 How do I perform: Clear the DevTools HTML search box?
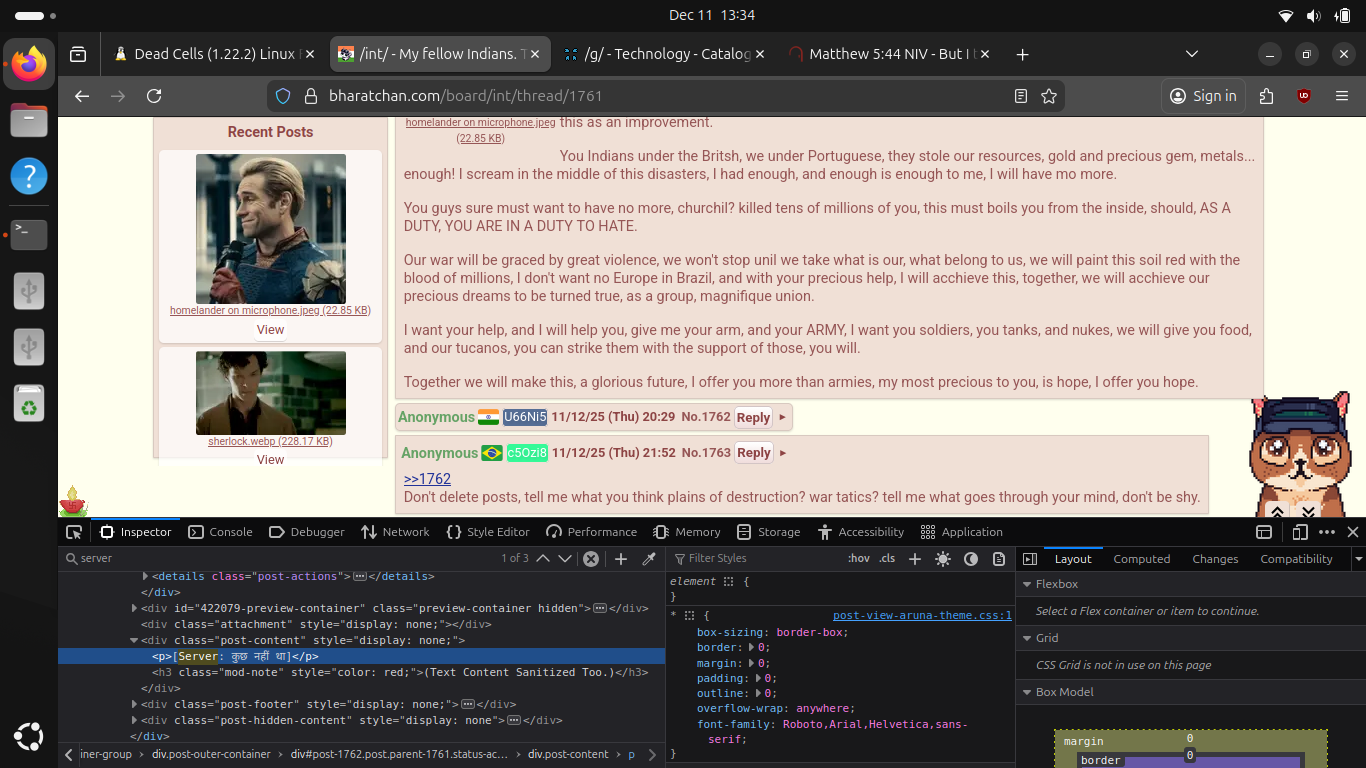click(591, 559)
